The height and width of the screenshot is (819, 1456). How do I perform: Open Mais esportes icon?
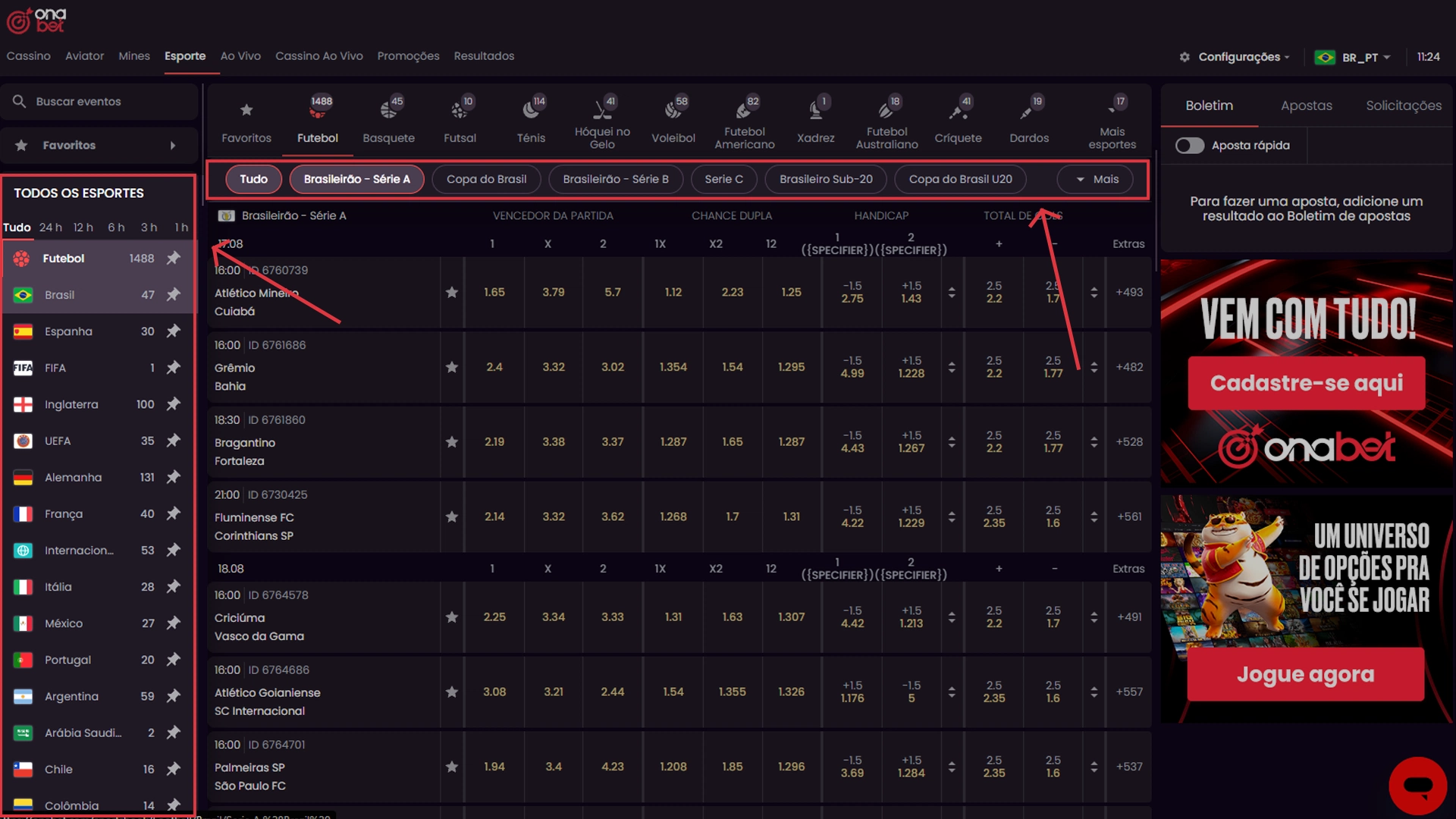pyautogui.click(x=1112, y=108)
